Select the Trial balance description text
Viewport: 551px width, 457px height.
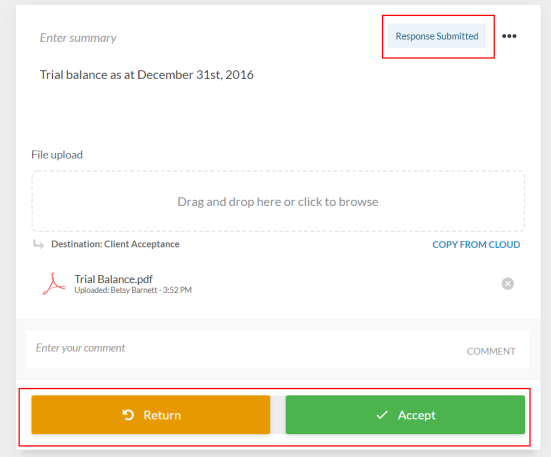coord(147,75)
